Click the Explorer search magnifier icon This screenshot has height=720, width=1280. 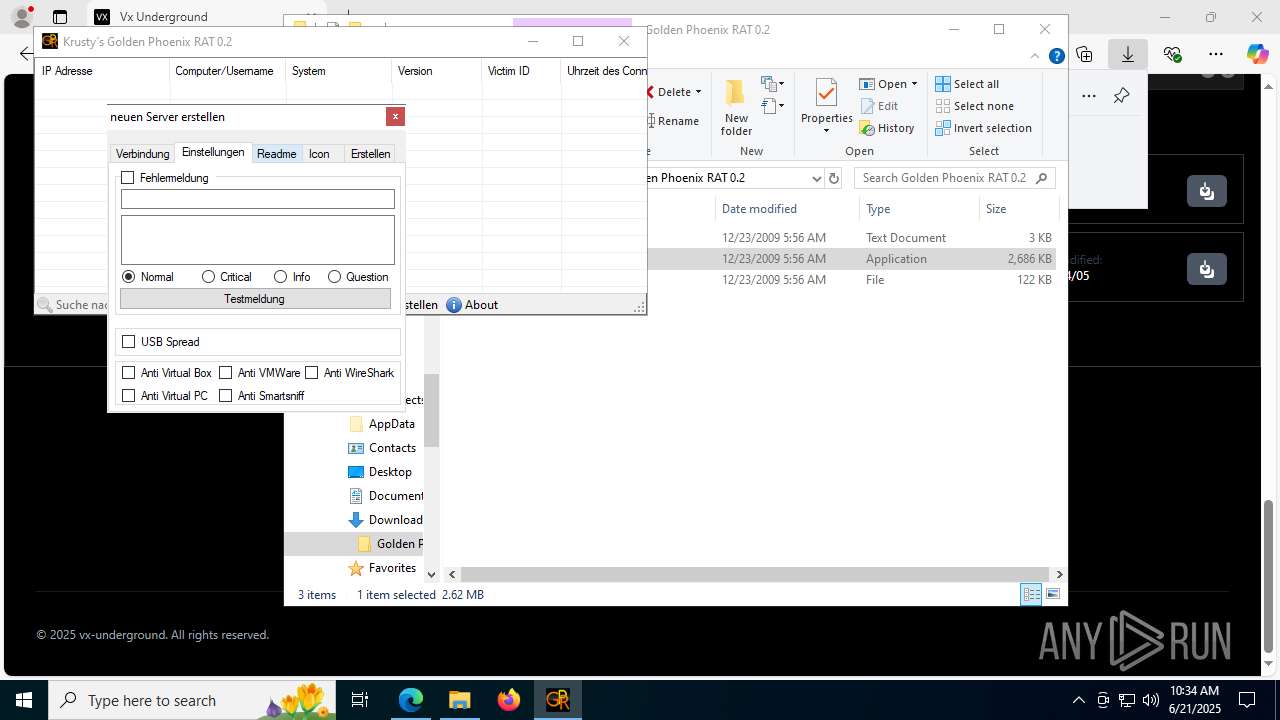1041,178
